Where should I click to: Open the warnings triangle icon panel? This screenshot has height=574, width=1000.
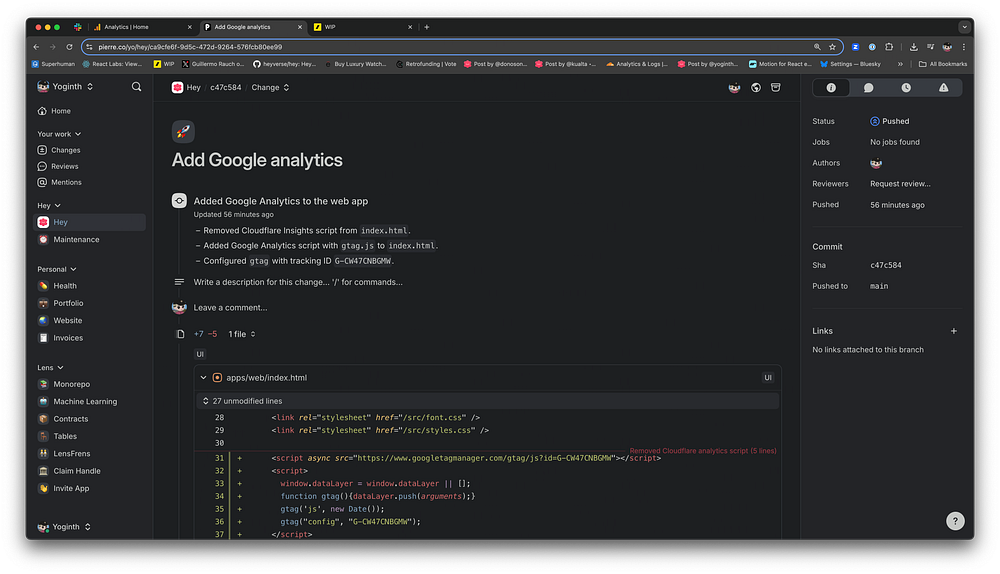click(943, 88)
